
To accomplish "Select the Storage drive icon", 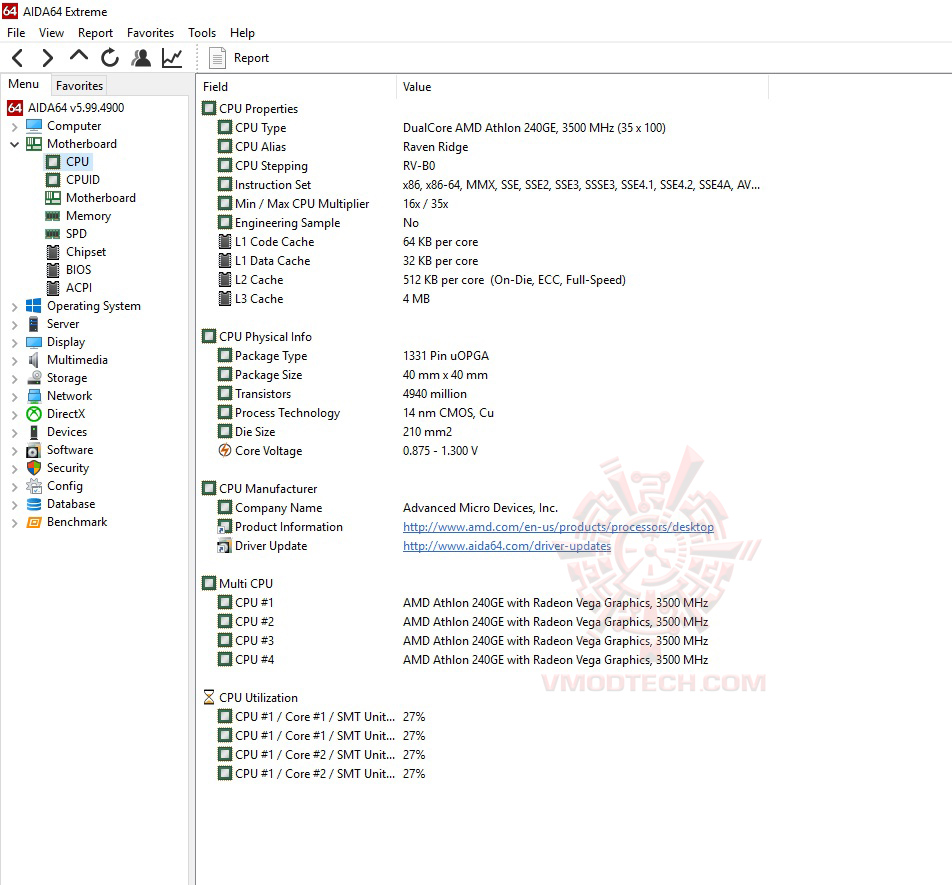I will pyautogui.click(x=34, y=378).
